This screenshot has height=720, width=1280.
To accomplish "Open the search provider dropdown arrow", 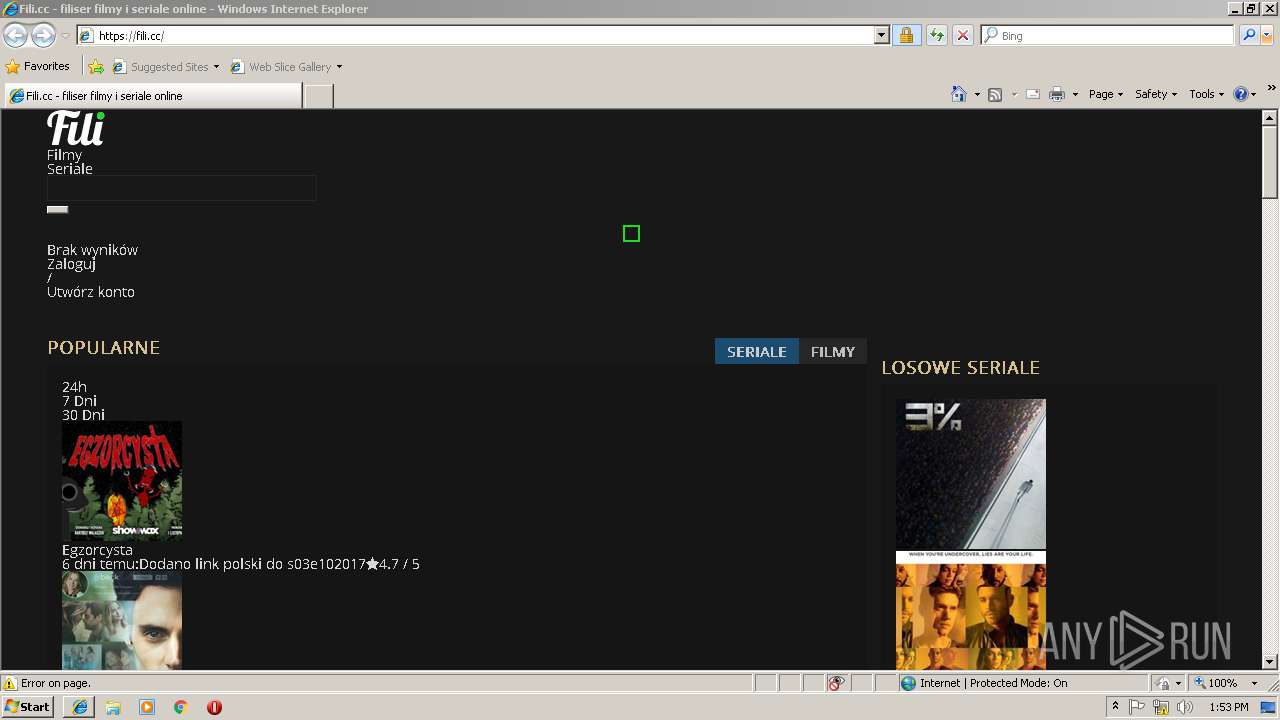I will 1267,36.
